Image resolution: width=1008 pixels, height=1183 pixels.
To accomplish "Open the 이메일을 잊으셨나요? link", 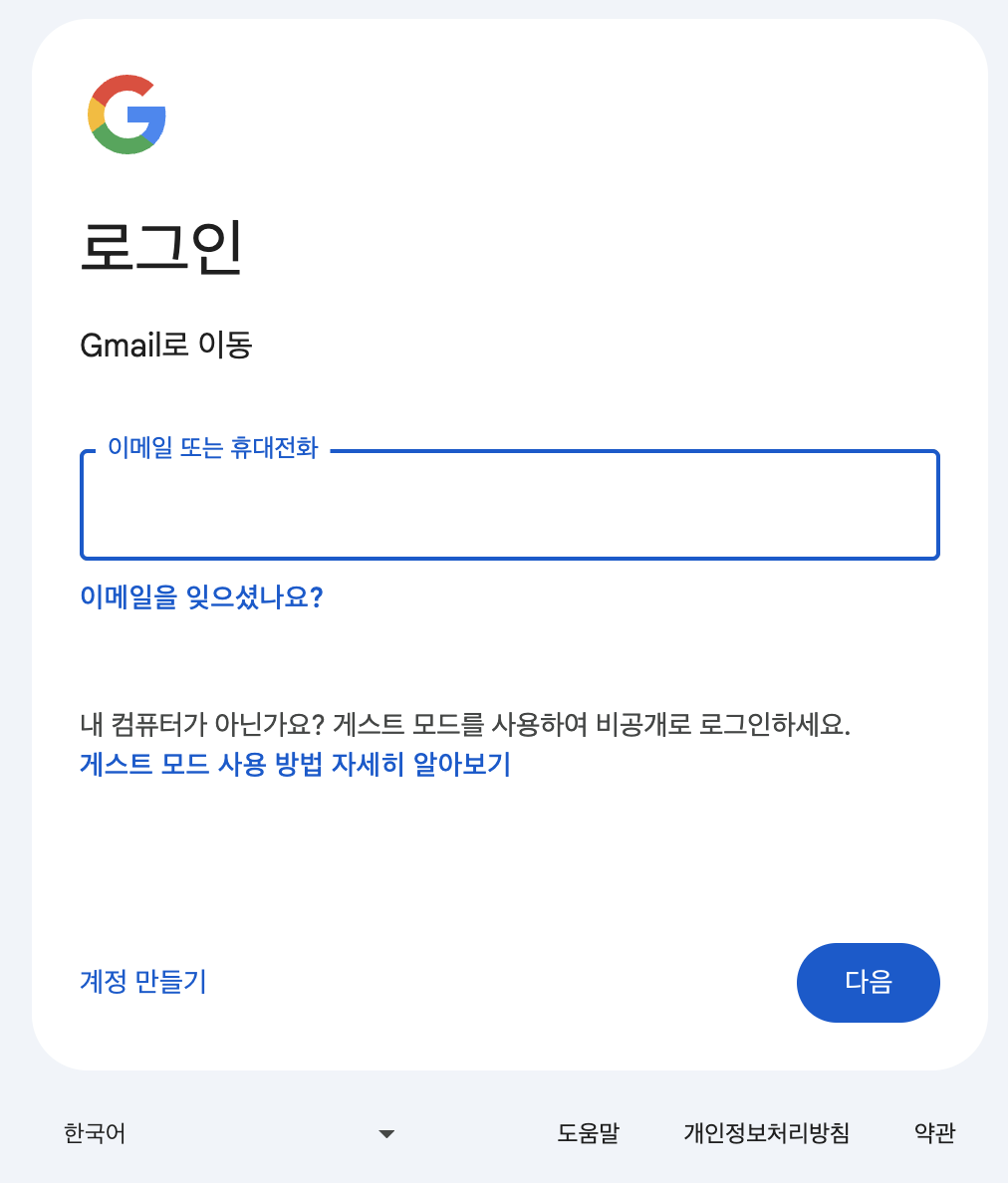I will [x=201, y=596].
